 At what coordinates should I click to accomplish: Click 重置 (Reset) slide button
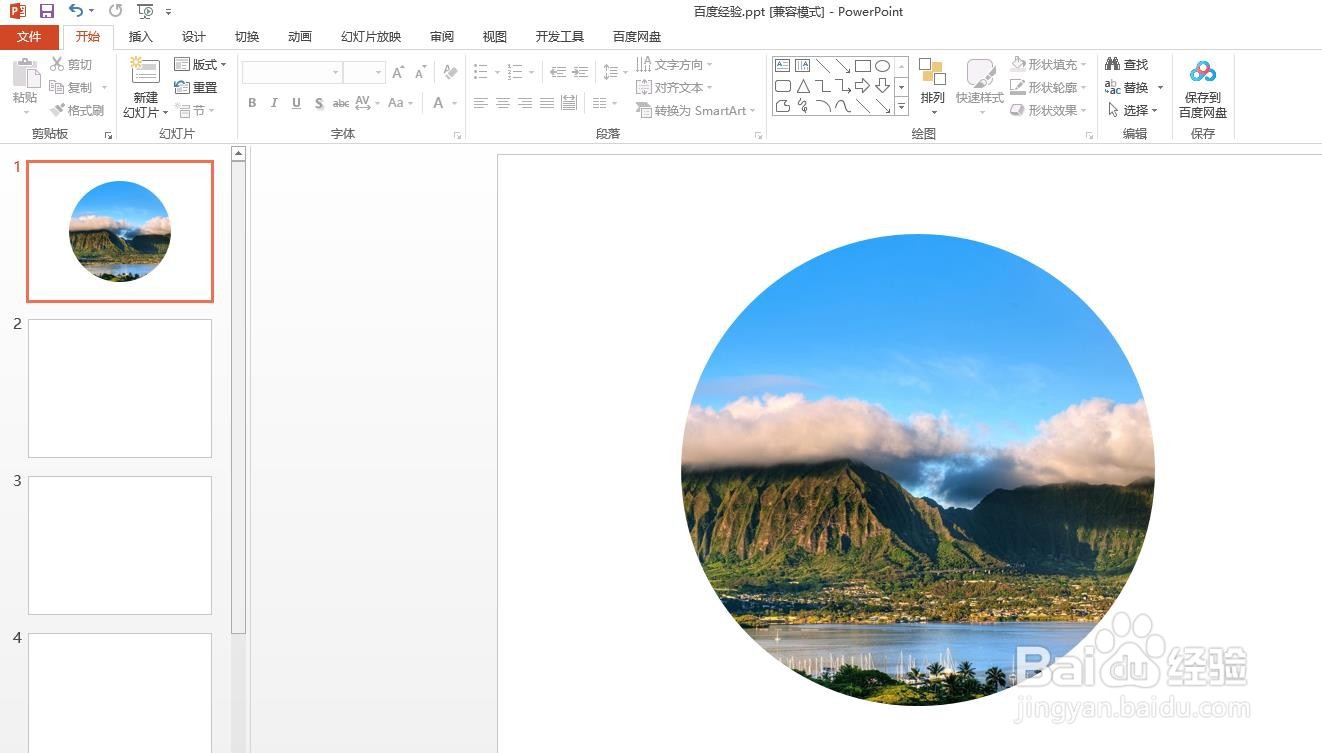click(196, 87)
